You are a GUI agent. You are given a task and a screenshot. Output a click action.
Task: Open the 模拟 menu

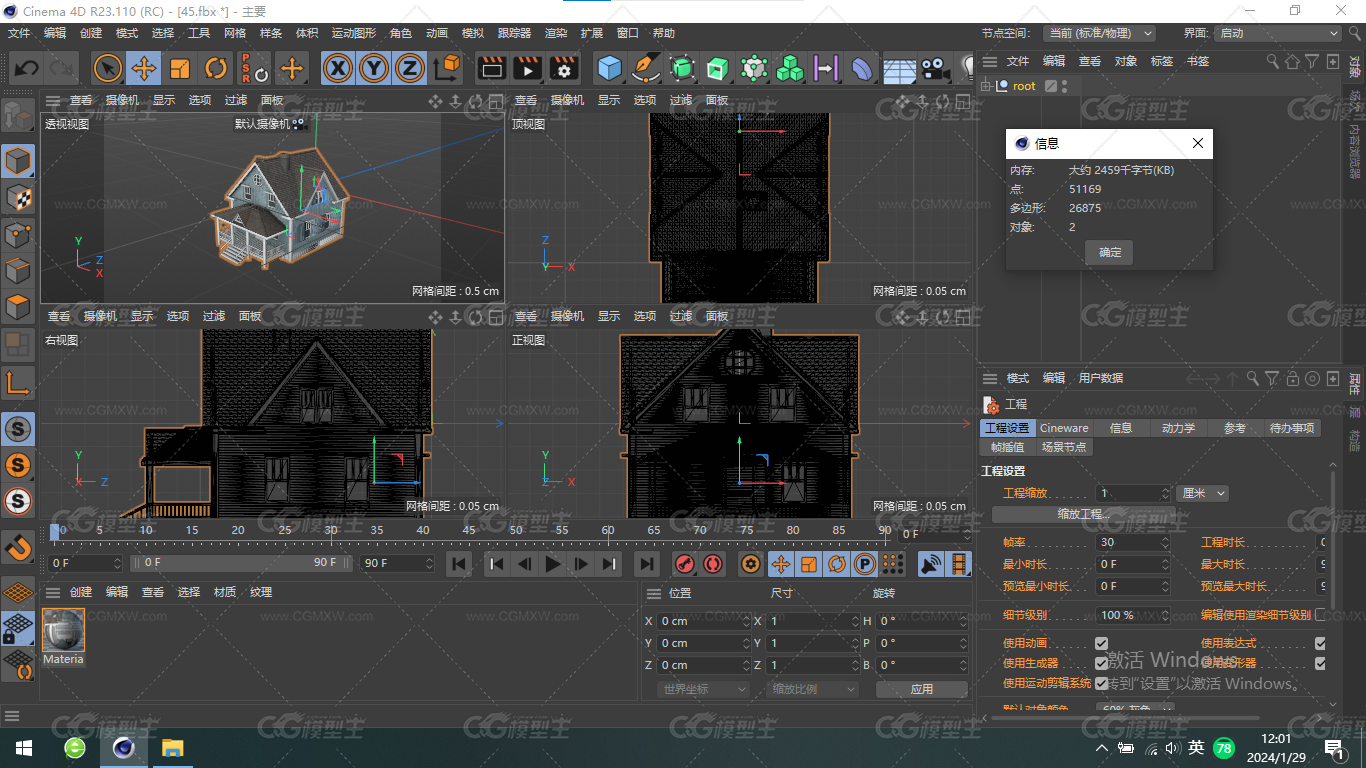pyautogui.click(x=473, y=33)
